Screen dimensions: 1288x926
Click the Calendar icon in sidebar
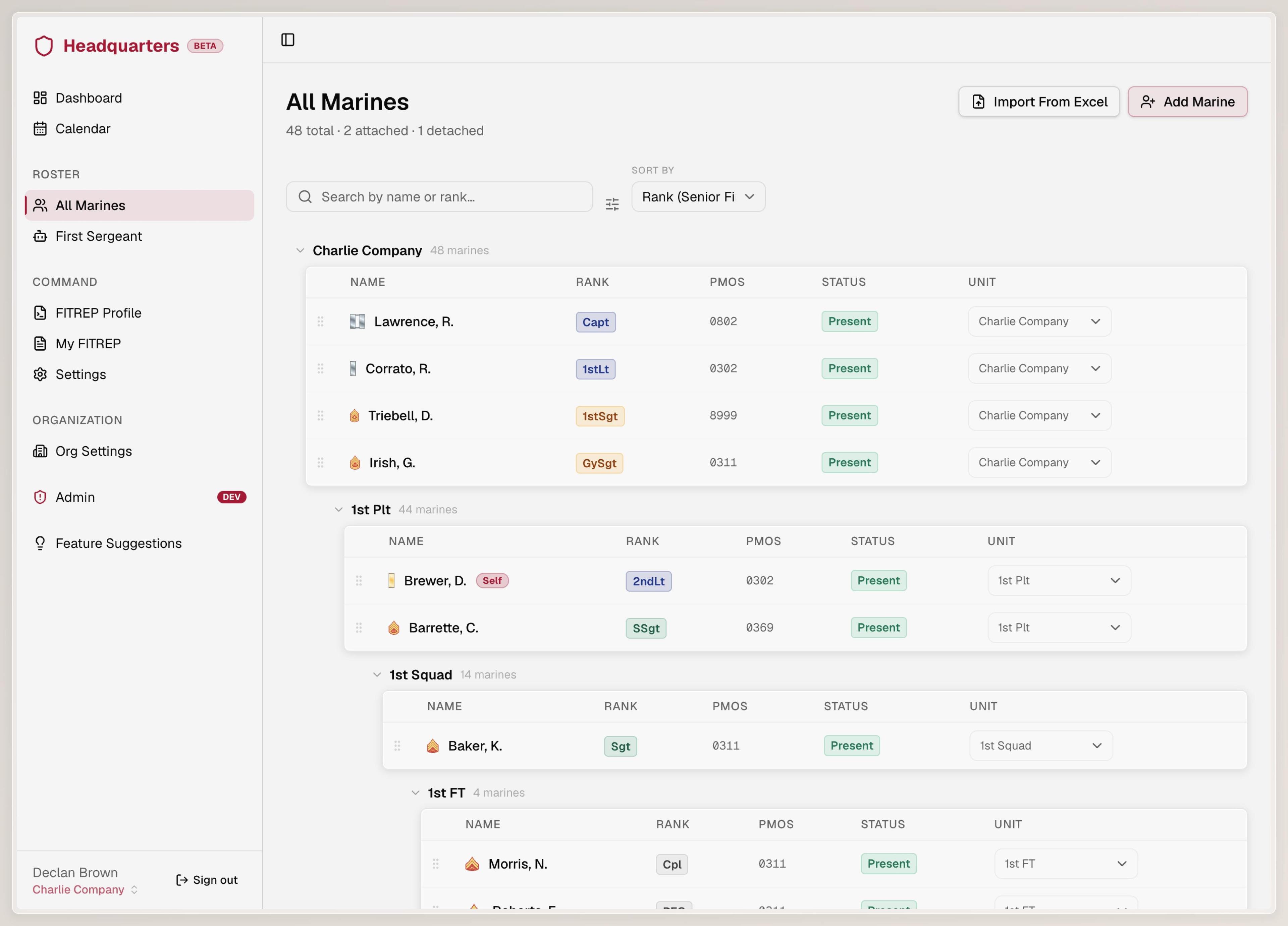coord(40,128)
